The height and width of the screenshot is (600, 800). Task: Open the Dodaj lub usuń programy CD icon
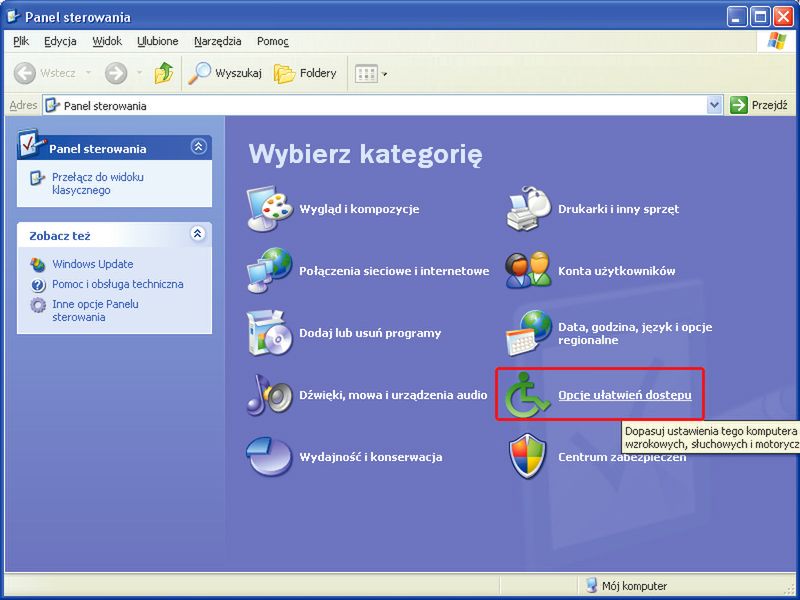(x=270, y=333)
